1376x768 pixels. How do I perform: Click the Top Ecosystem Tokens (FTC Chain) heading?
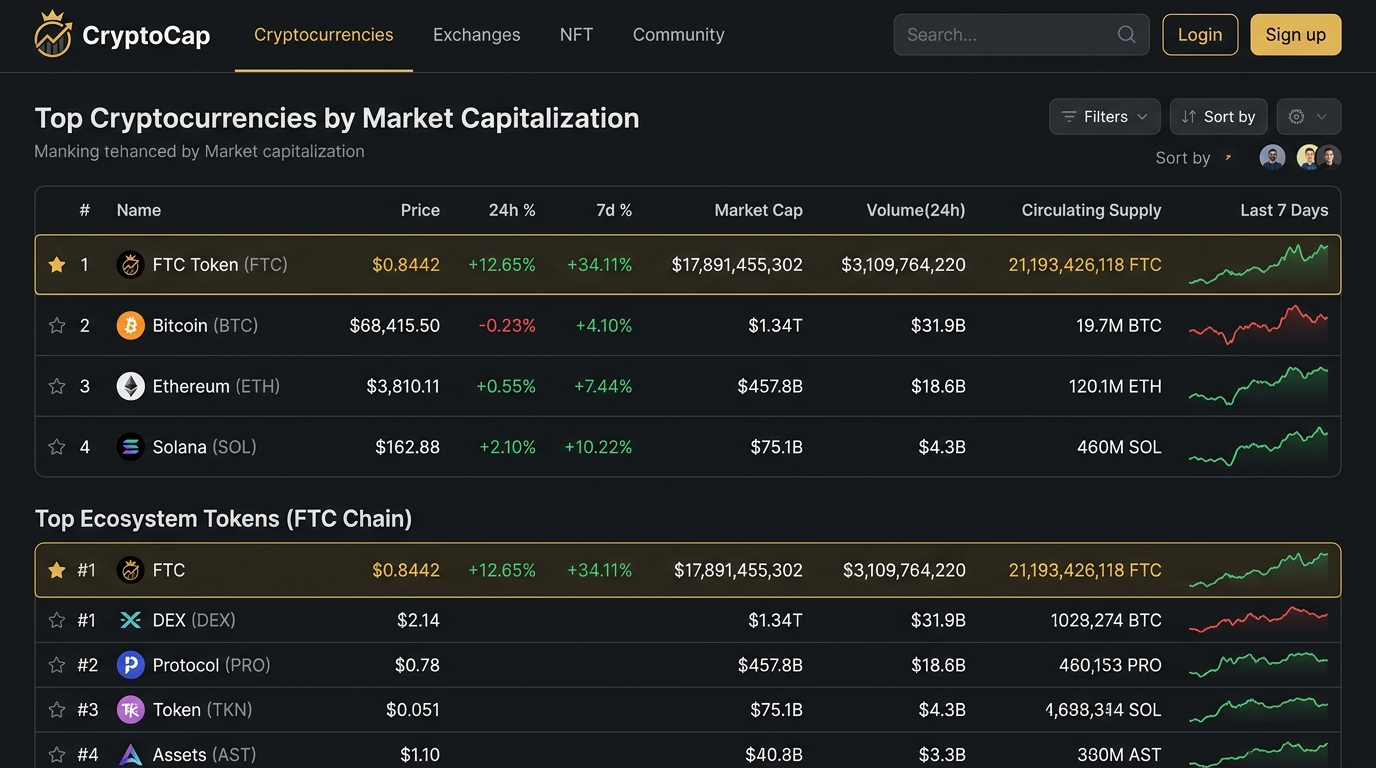pos(223,519)
